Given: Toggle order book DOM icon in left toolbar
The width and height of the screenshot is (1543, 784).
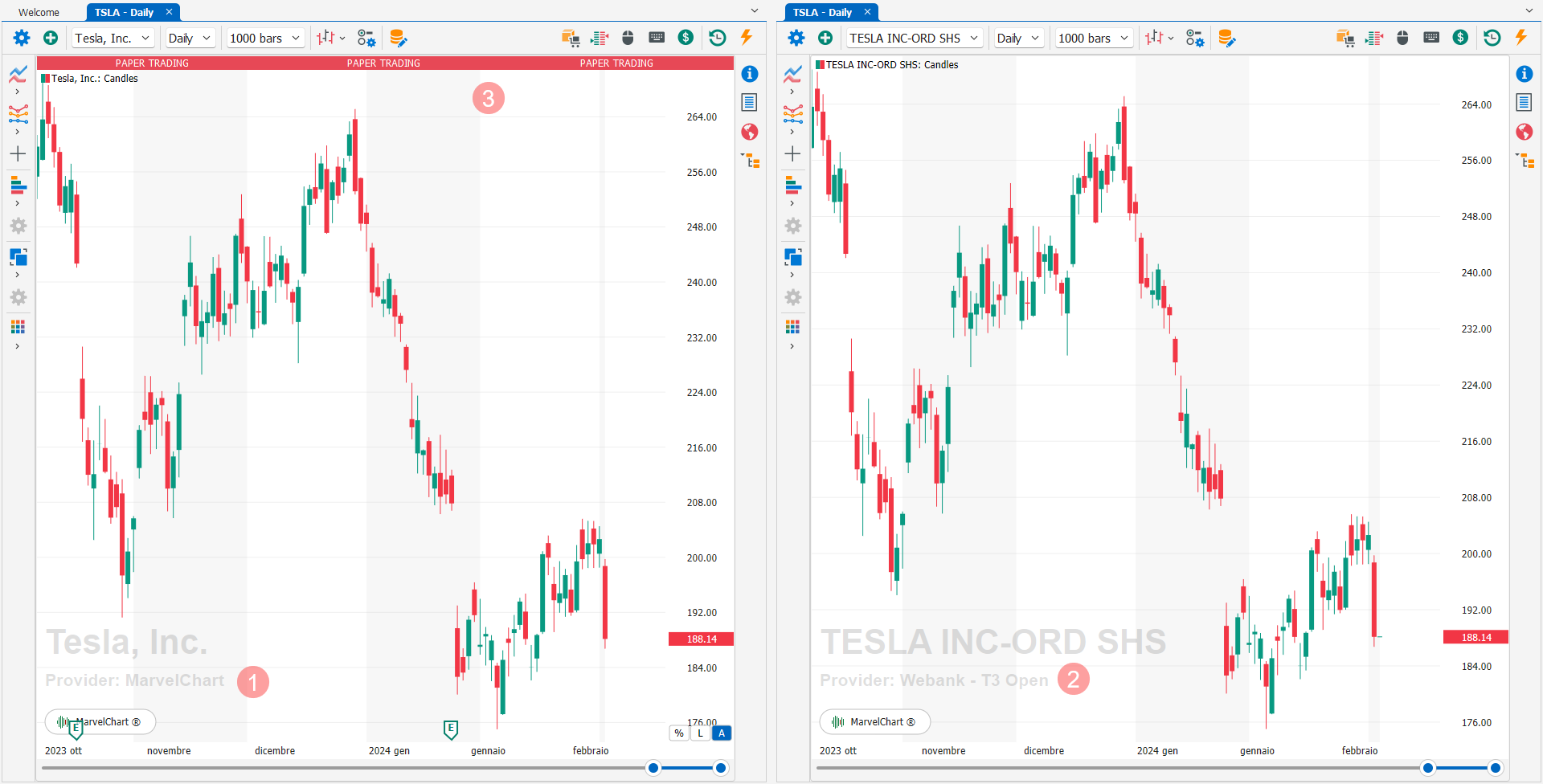Looking at the screenshot, I should (600, 38).
